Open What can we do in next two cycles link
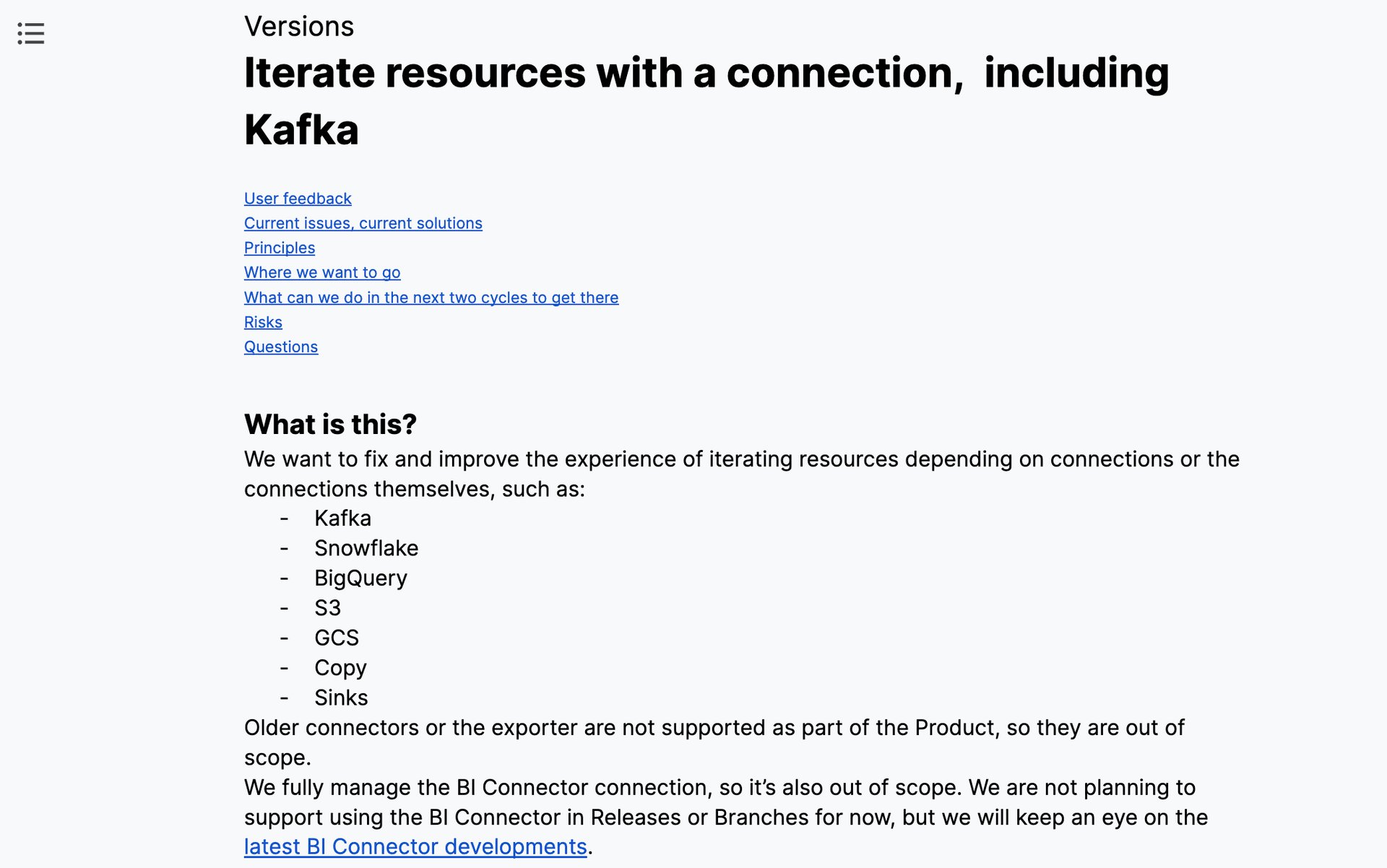 click(431, 298)
